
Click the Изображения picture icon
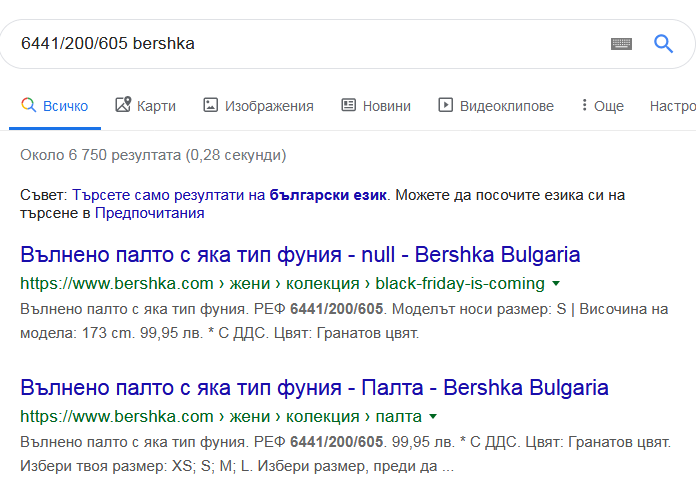tap(210, 105)
